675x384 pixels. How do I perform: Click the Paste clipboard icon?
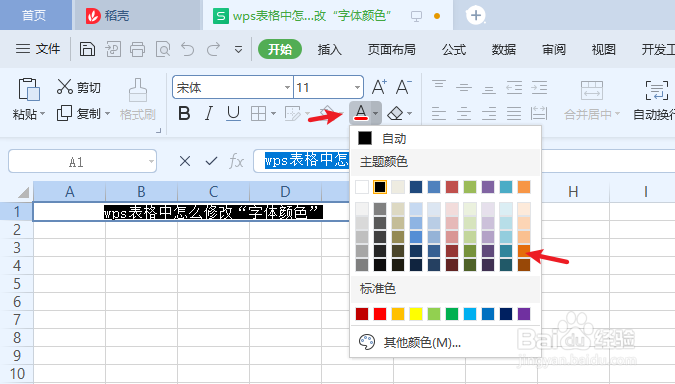29,90
